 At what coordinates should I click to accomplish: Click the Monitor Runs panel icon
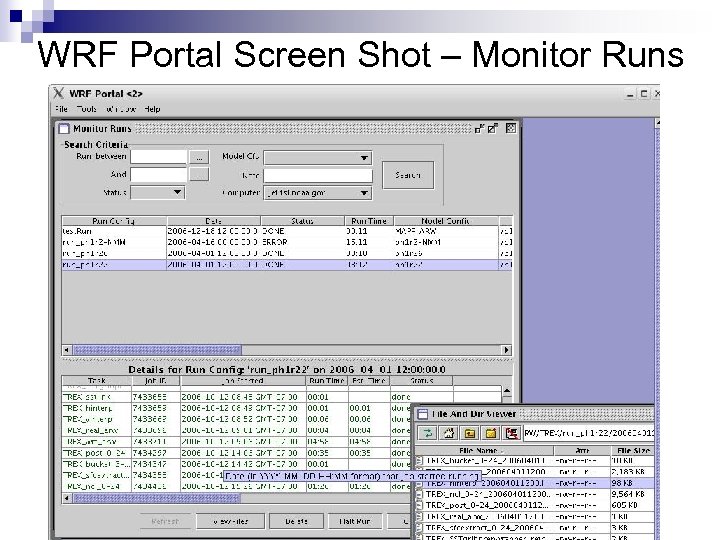(64, 129)
